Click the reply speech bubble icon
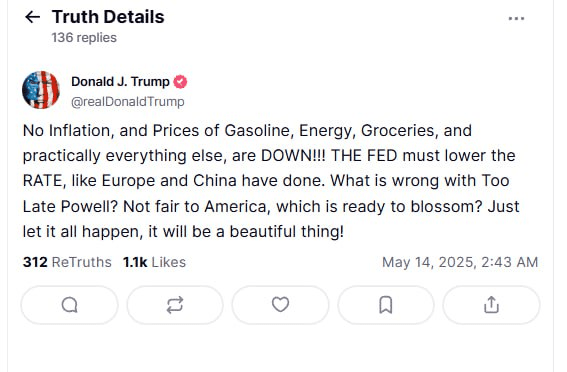Viewport: 567px width, 372px height. [69, 305]
